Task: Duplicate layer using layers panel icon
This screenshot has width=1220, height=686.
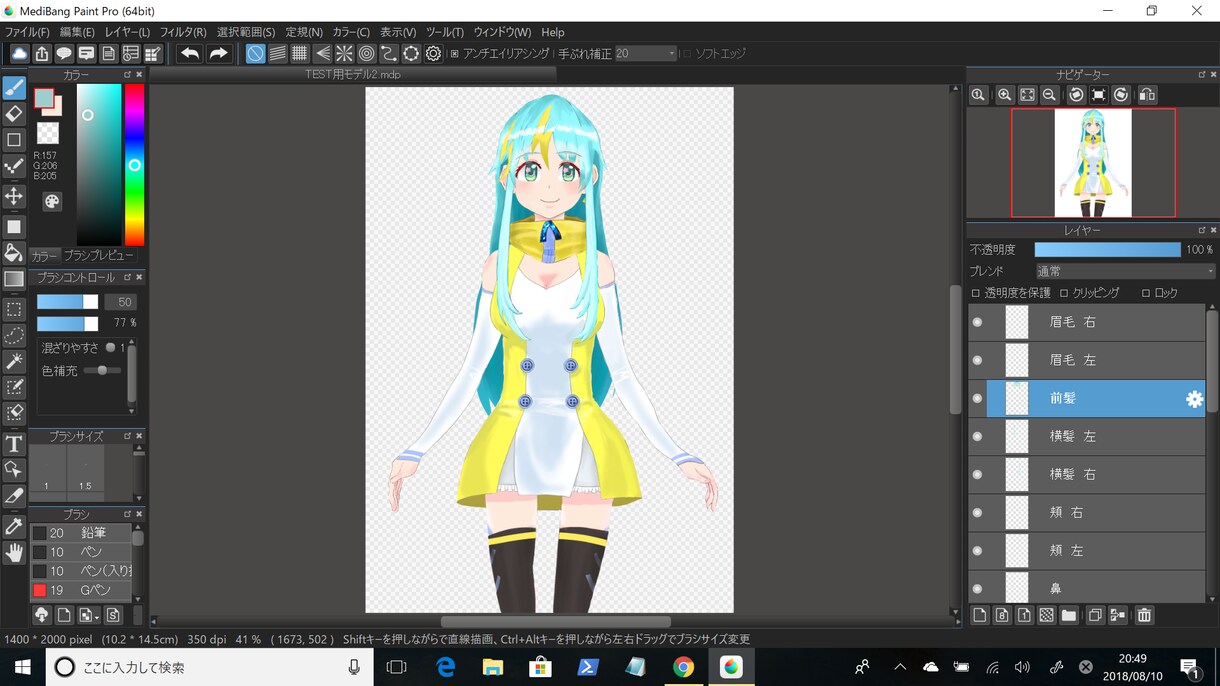Action: (x=1095, y=615)
